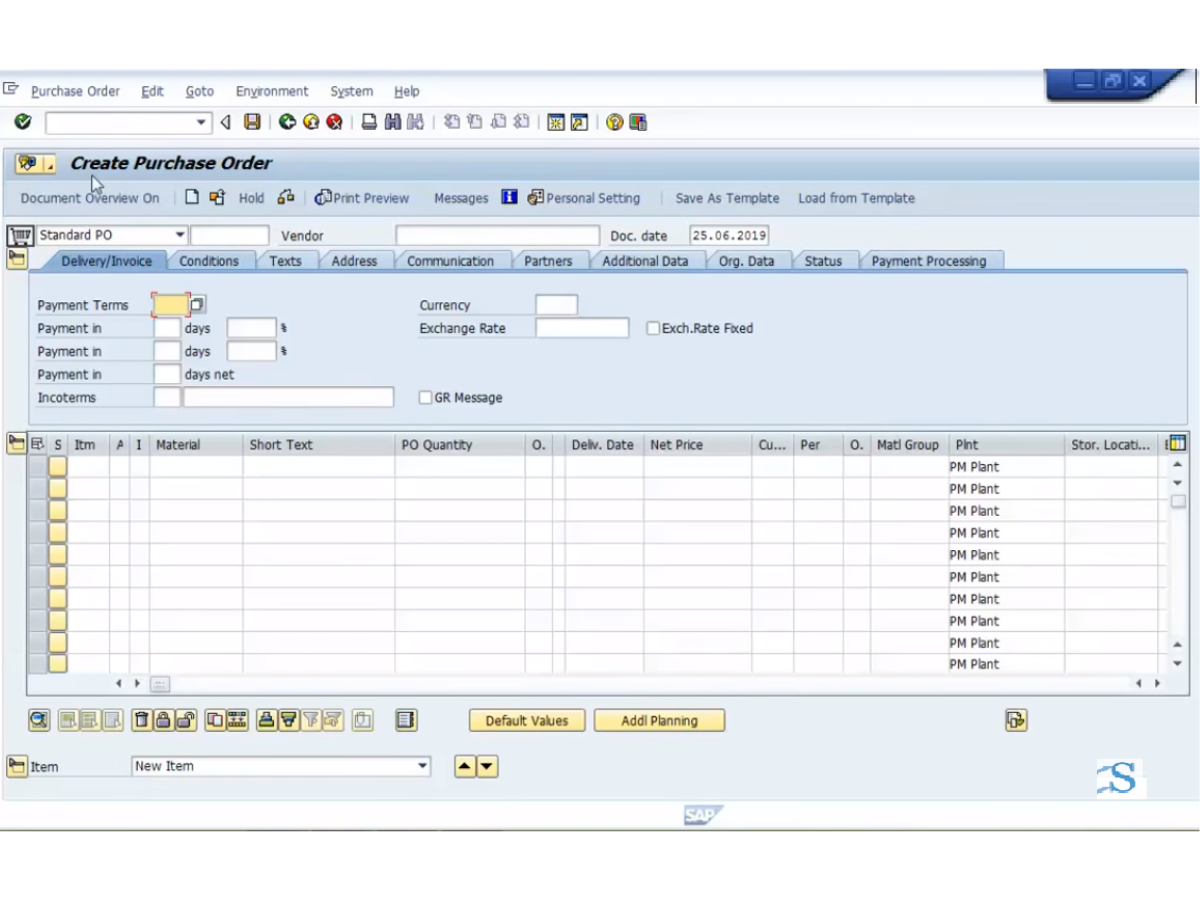Click the Find binoculars icon
The width and height of the screenshot is (1200, 900).
(x=392, y=122)
